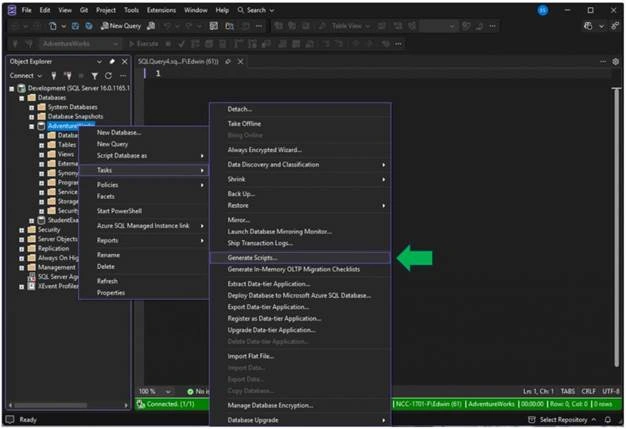This screenshot has height=429, width=626.
Task: Click Object Explorer horizontal scrollbar thumb
Action: coord(51,405)
